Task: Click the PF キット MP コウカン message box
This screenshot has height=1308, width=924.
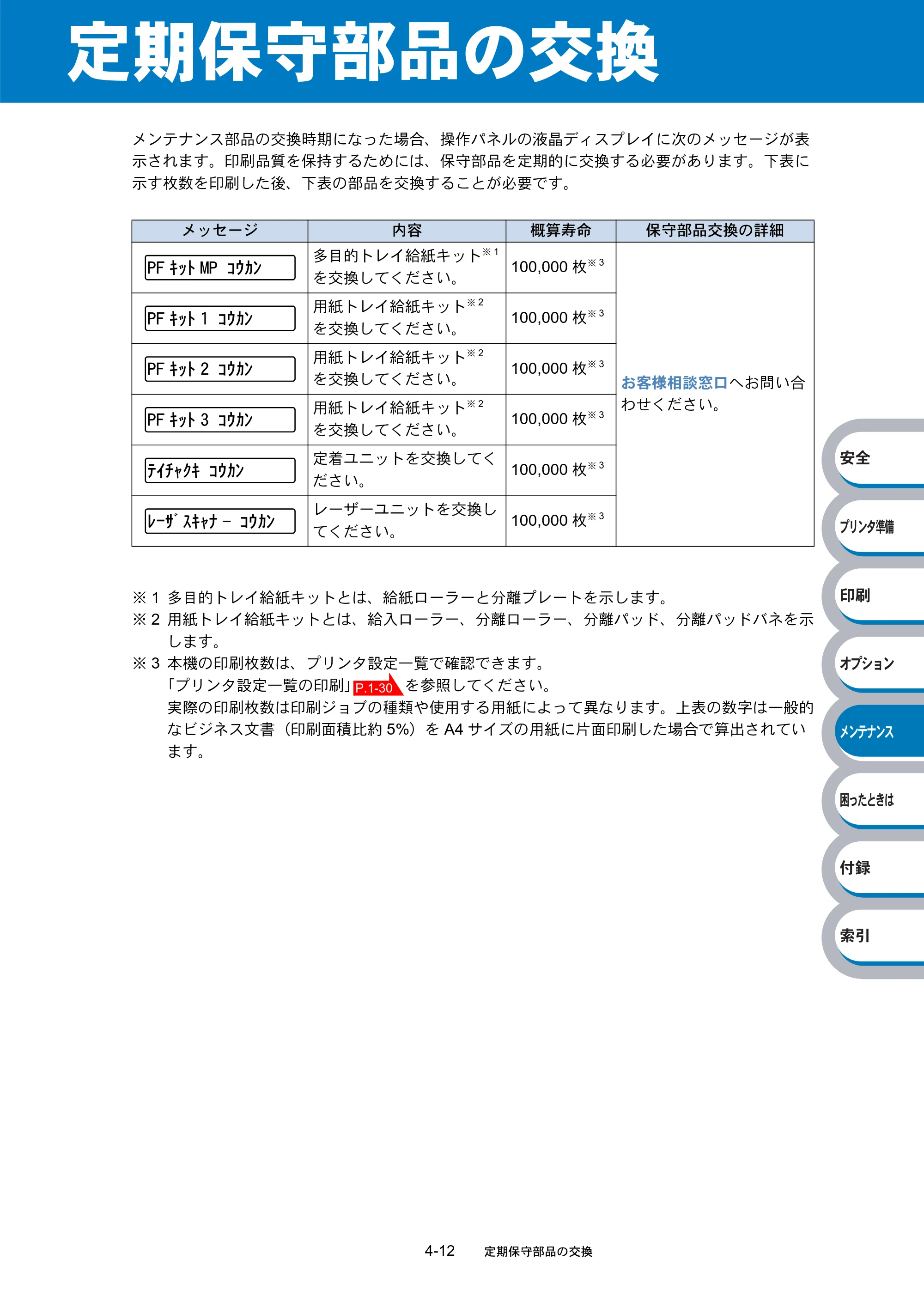Action: coord(220,267)
